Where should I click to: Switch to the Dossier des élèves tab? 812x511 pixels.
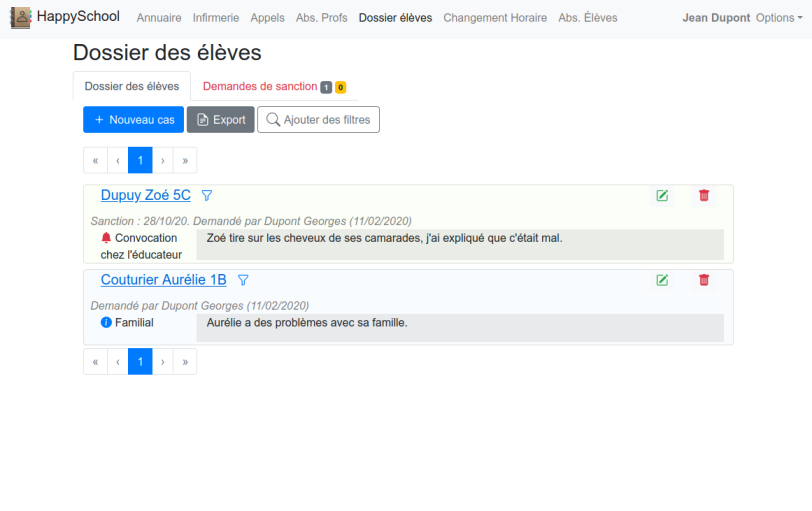coord(132,86)
